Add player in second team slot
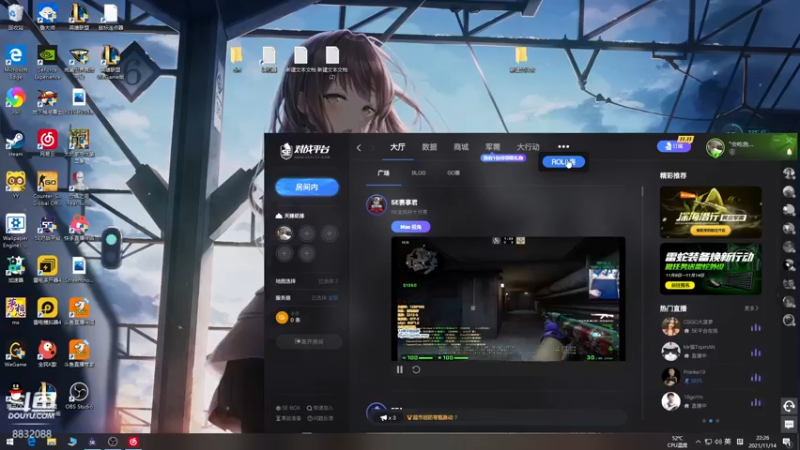This screenshot has width=800, height=450. 307,233
